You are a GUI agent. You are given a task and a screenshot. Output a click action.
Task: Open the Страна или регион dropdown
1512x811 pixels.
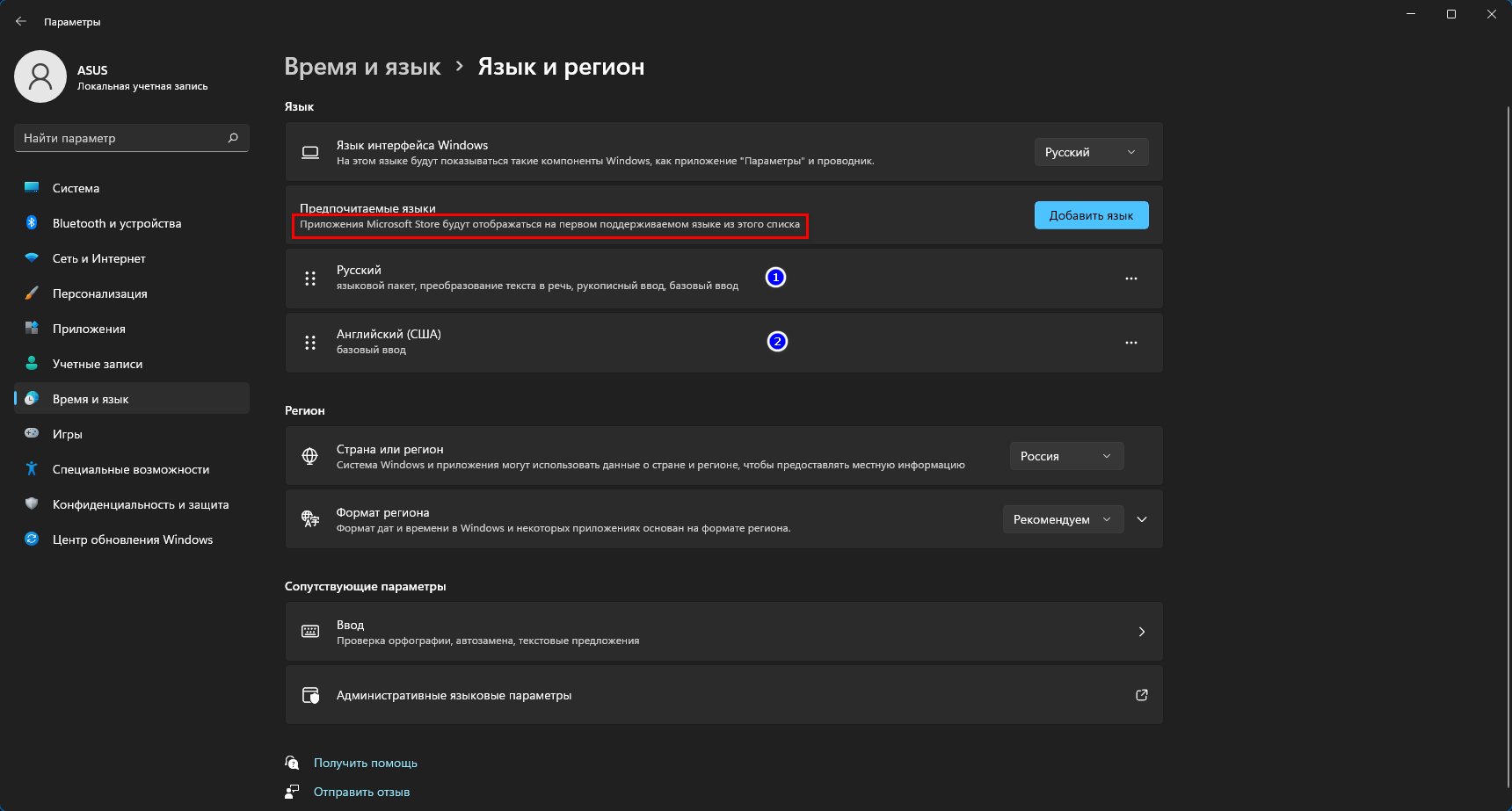click(1065, 456)
